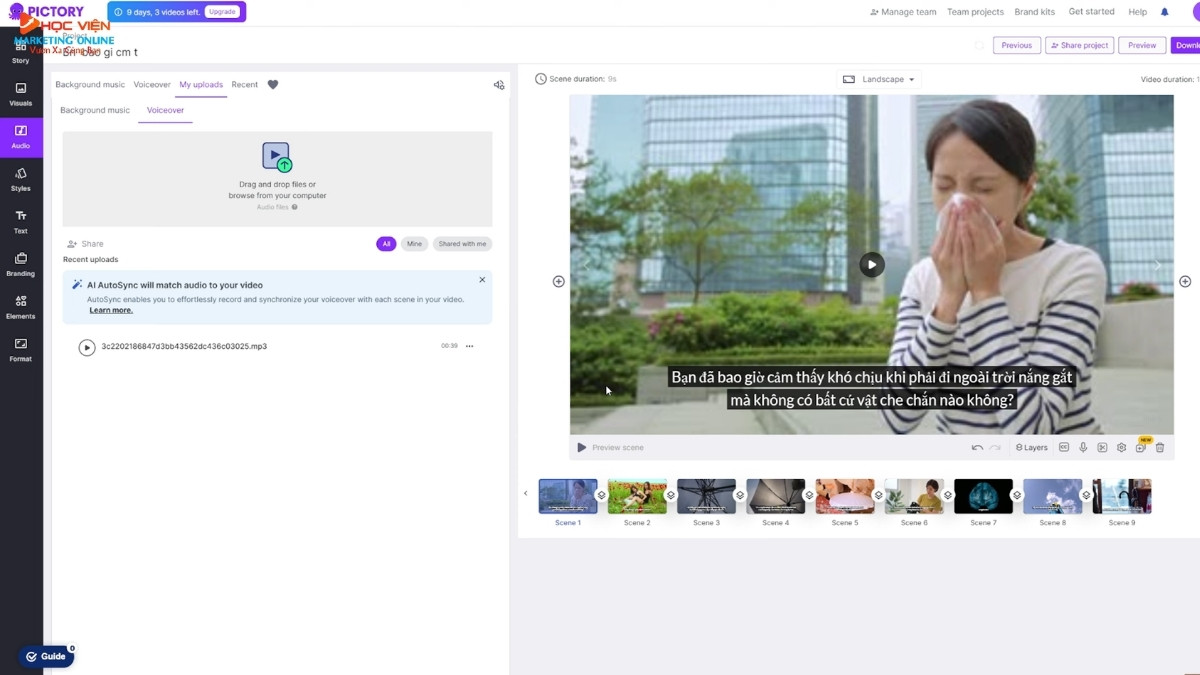Image resolution: width=1200 pixels, height=675 pixels.
Task: Click the notification bell icon
Action: (1164, 12)
